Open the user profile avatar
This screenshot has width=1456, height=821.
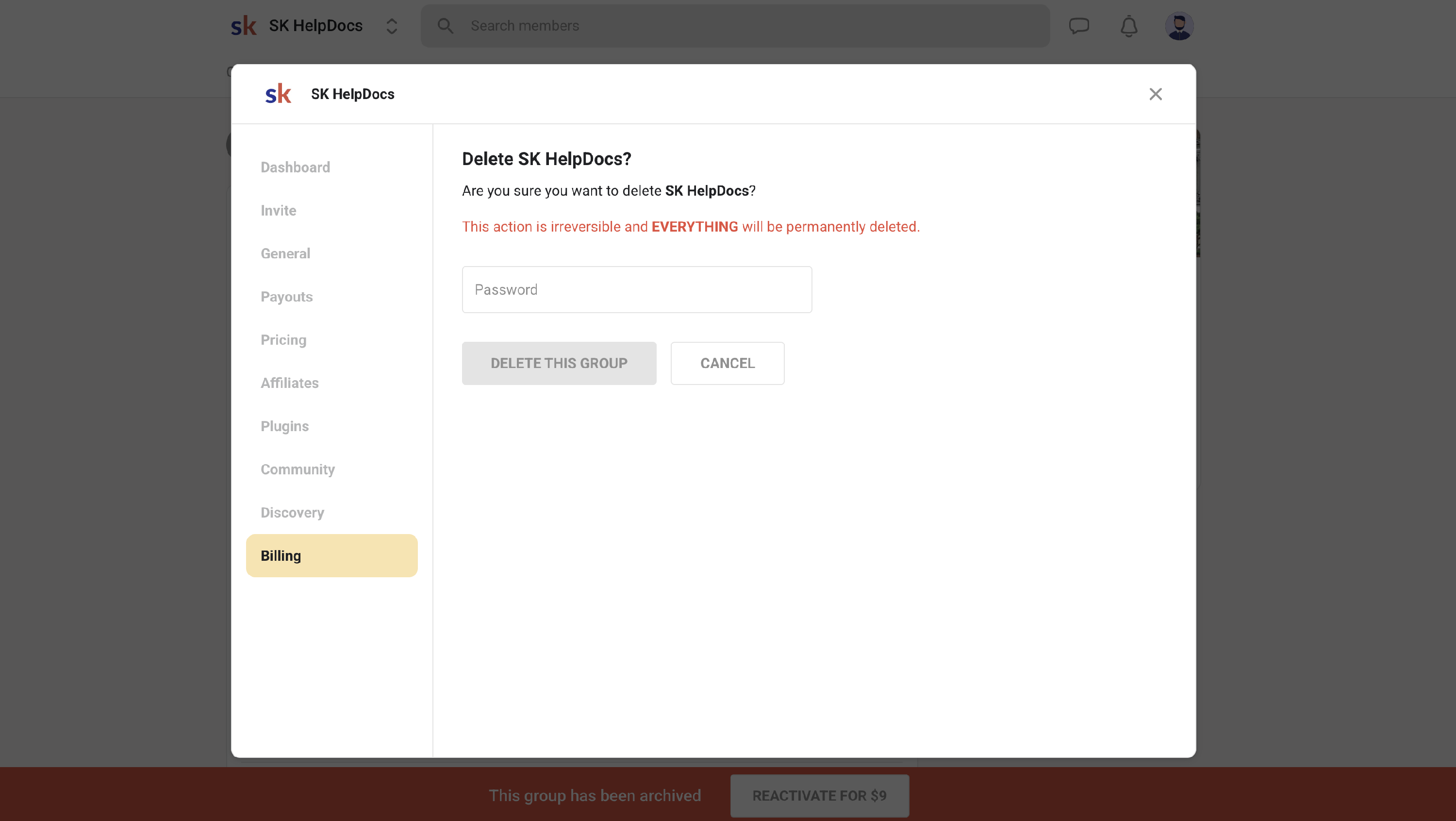[1179, 26]
